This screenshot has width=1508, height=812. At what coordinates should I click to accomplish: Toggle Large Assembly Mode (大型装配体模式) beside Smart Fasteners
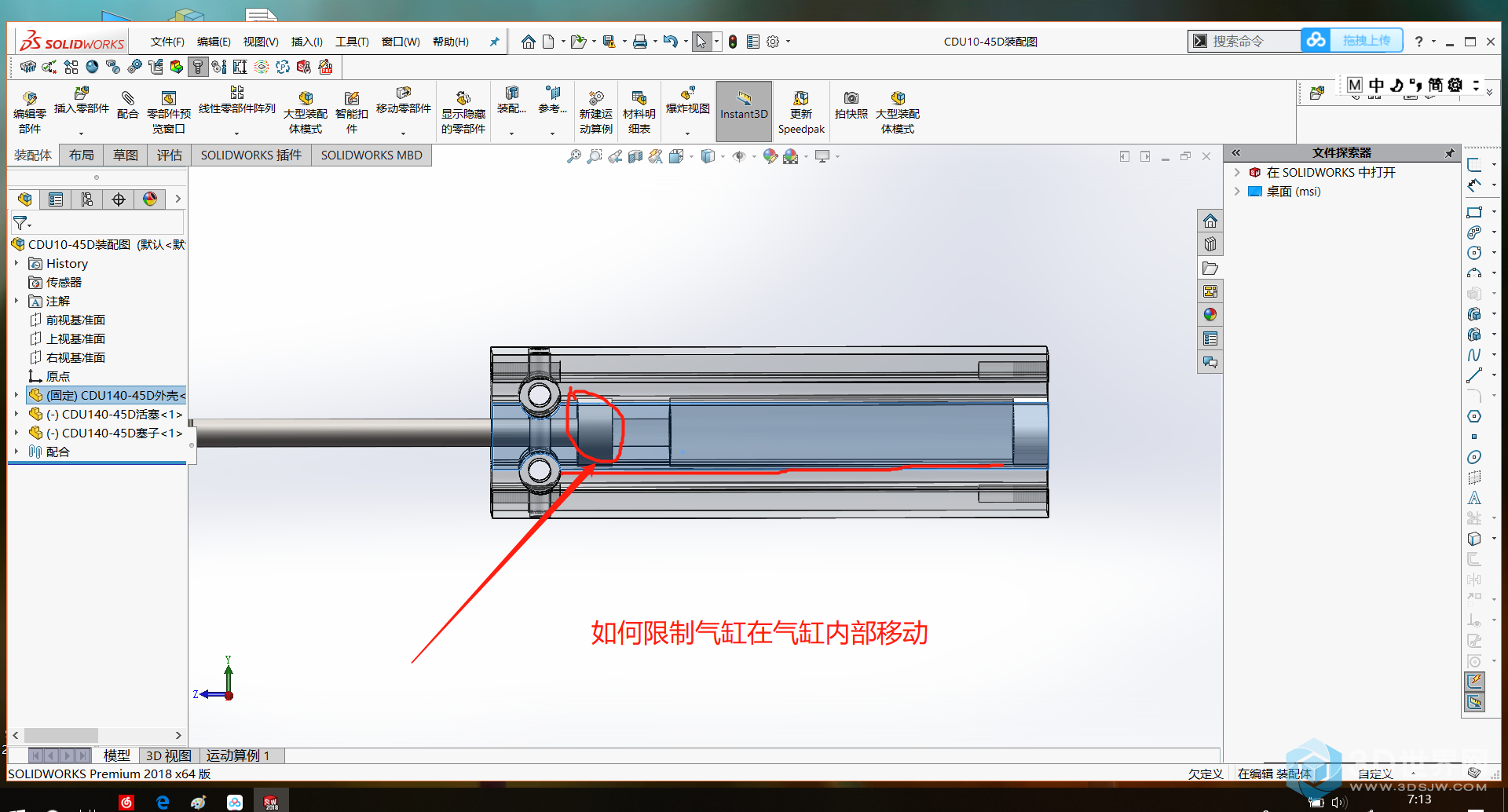tap(306, 112)
